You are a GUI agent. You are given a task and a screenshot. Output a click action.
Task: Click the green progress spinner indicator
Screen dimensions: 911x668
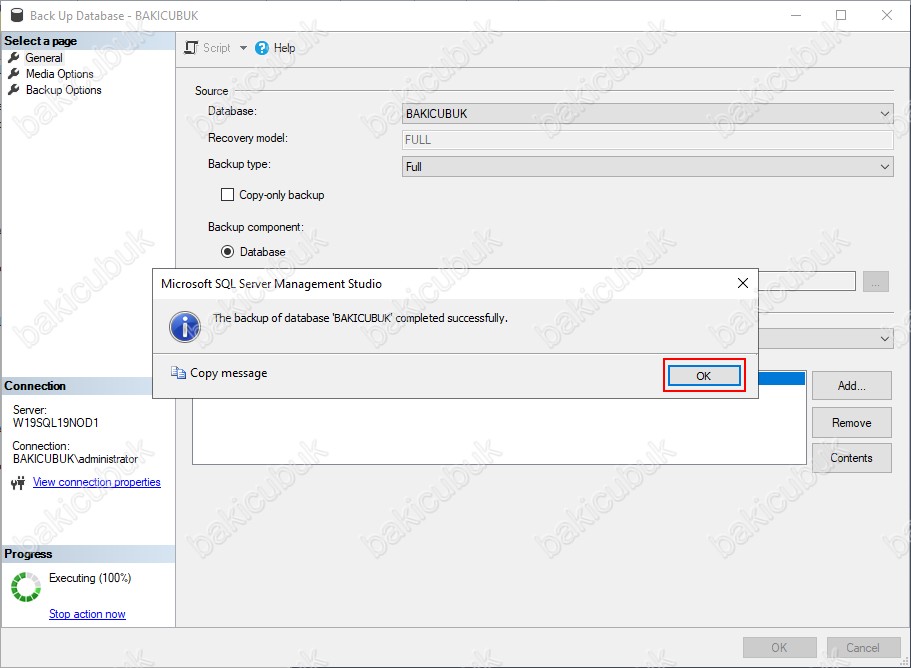coord(26,587)
